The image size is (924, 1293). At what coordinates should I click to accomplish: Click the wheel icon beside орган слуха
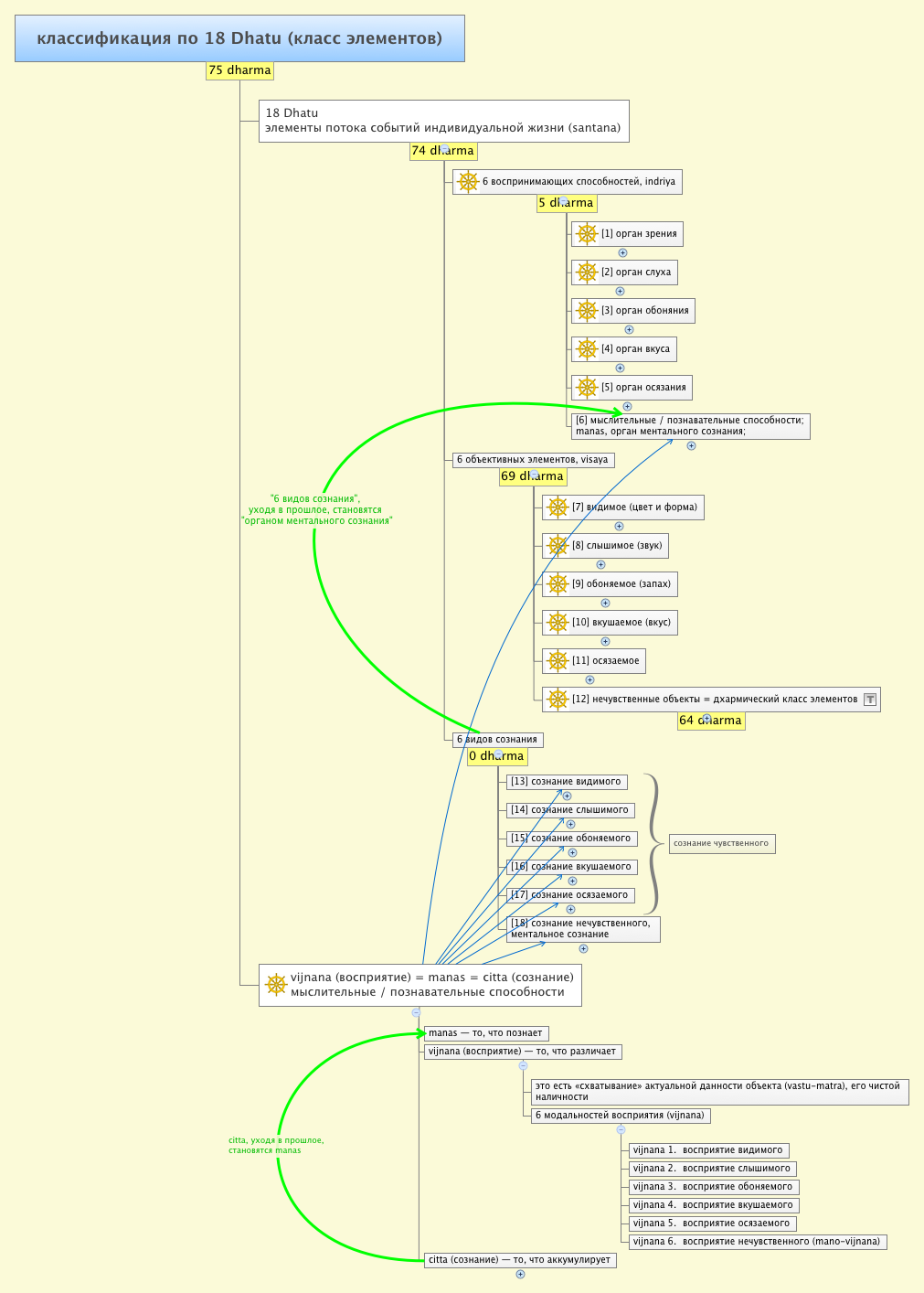[x=587, y=272]
